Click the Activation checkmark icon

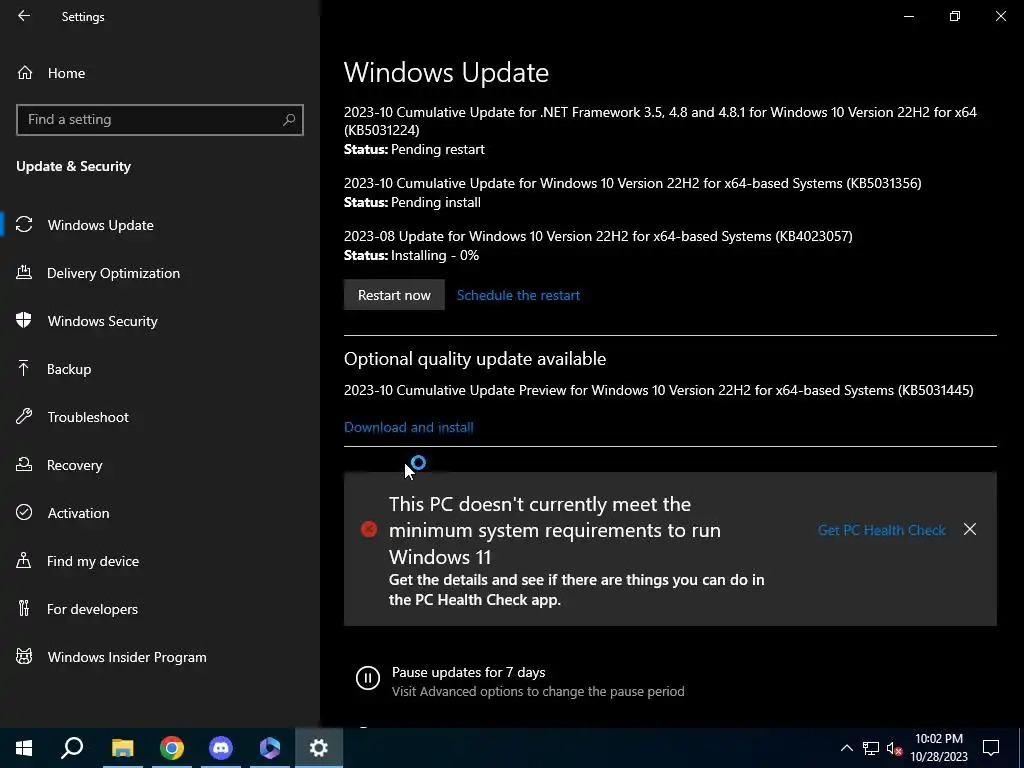coord(24,513)
